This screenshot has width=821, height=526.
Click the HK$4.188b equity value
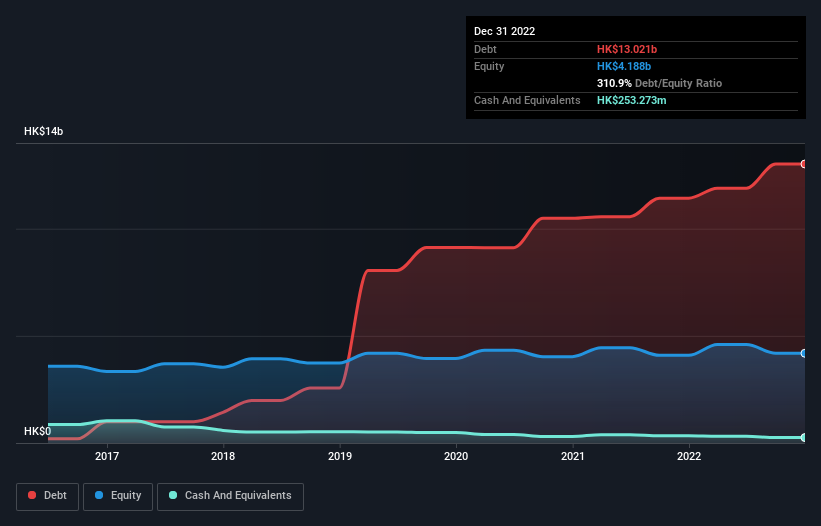tap(624, 66)
